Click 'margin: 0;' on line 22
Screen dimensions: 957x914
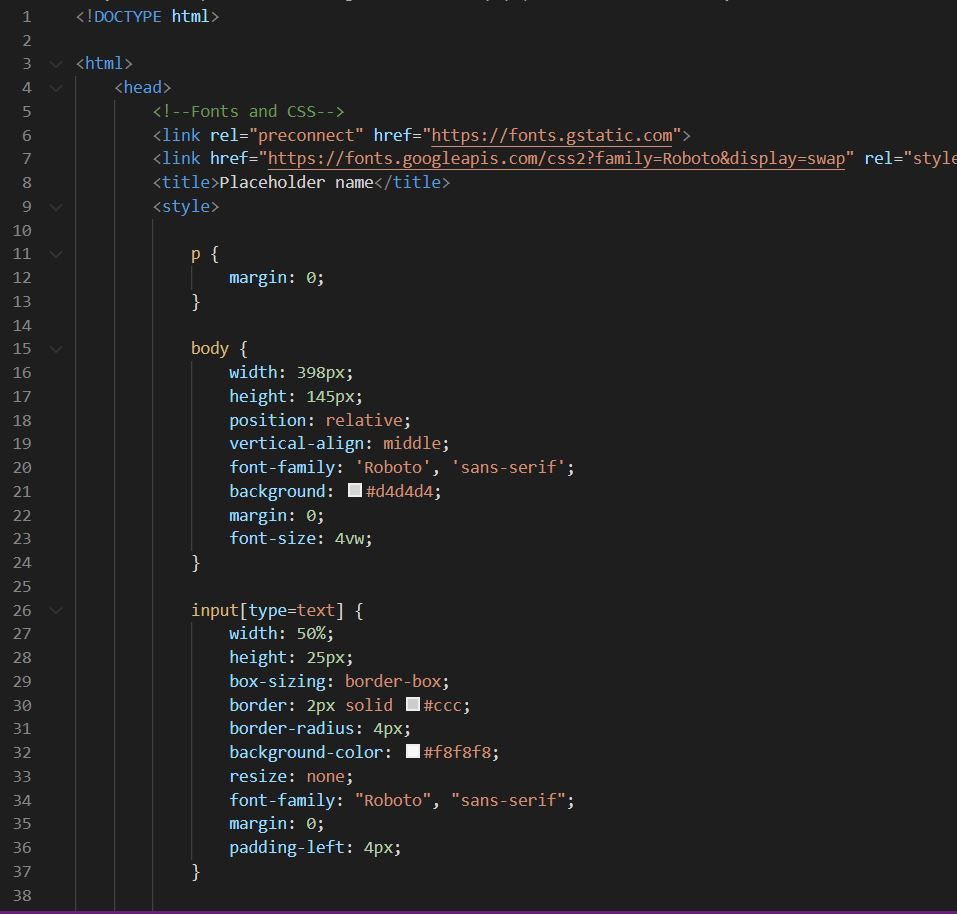pyautogui.click(x=276, y=516)
